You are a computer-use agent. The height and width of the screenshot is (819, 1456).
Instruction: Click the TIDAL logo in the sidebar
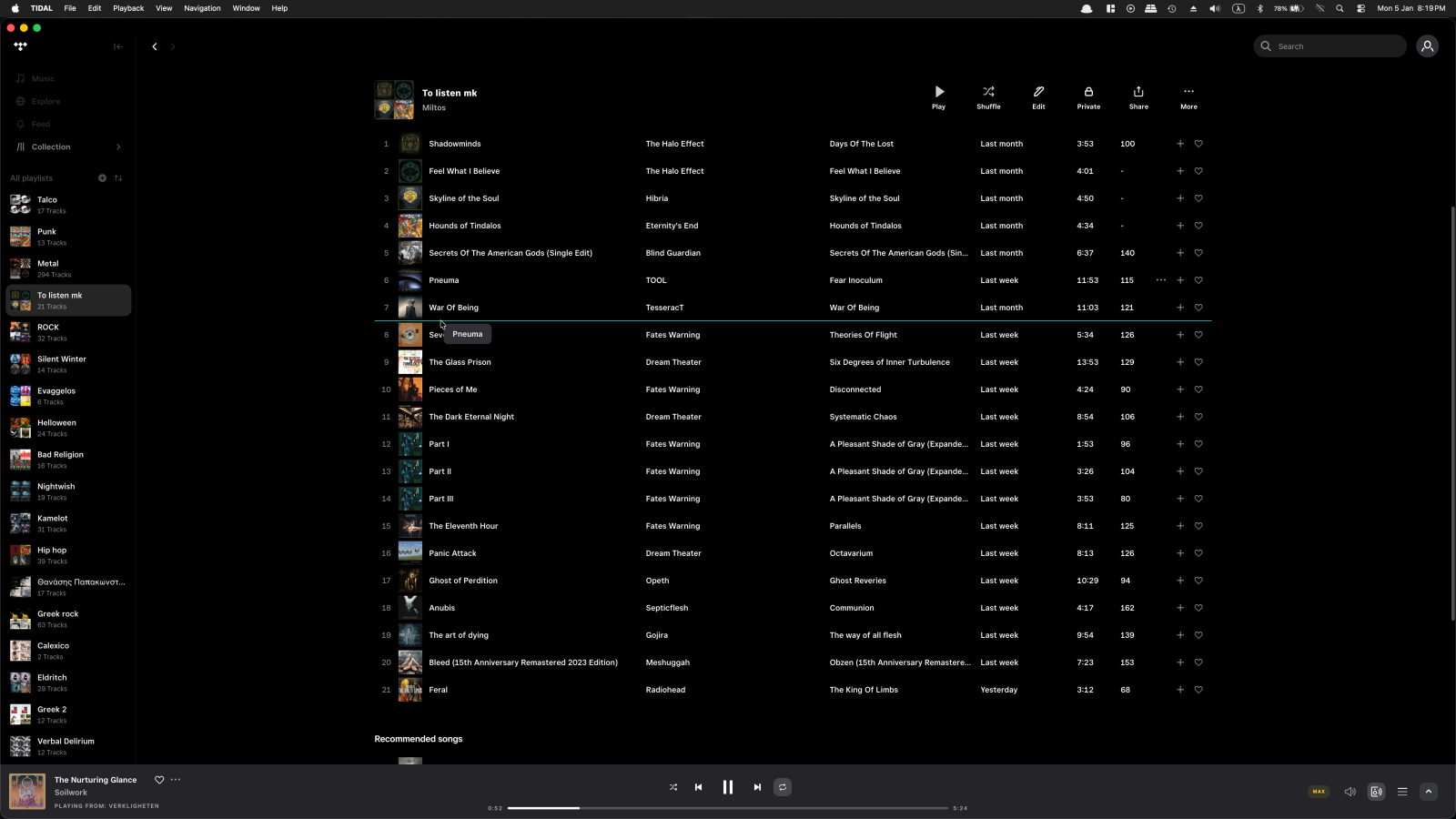[x=20, y=45]
